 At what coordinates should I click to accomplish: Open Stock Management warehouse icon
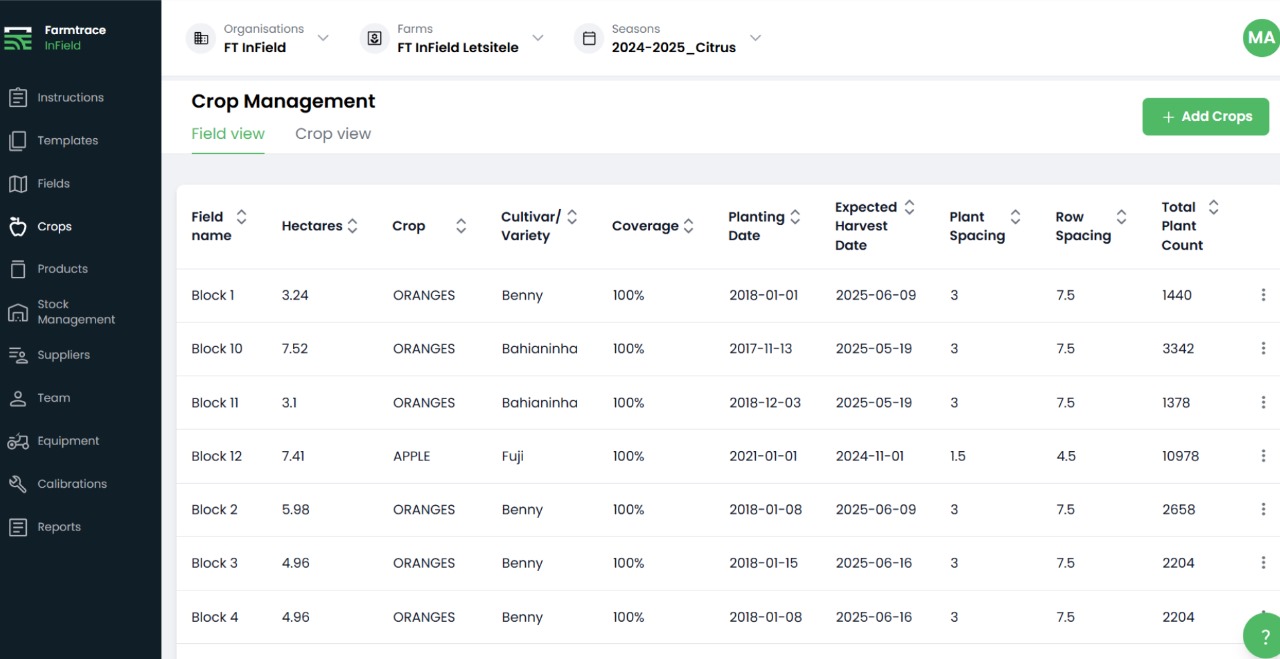(17, 312)
